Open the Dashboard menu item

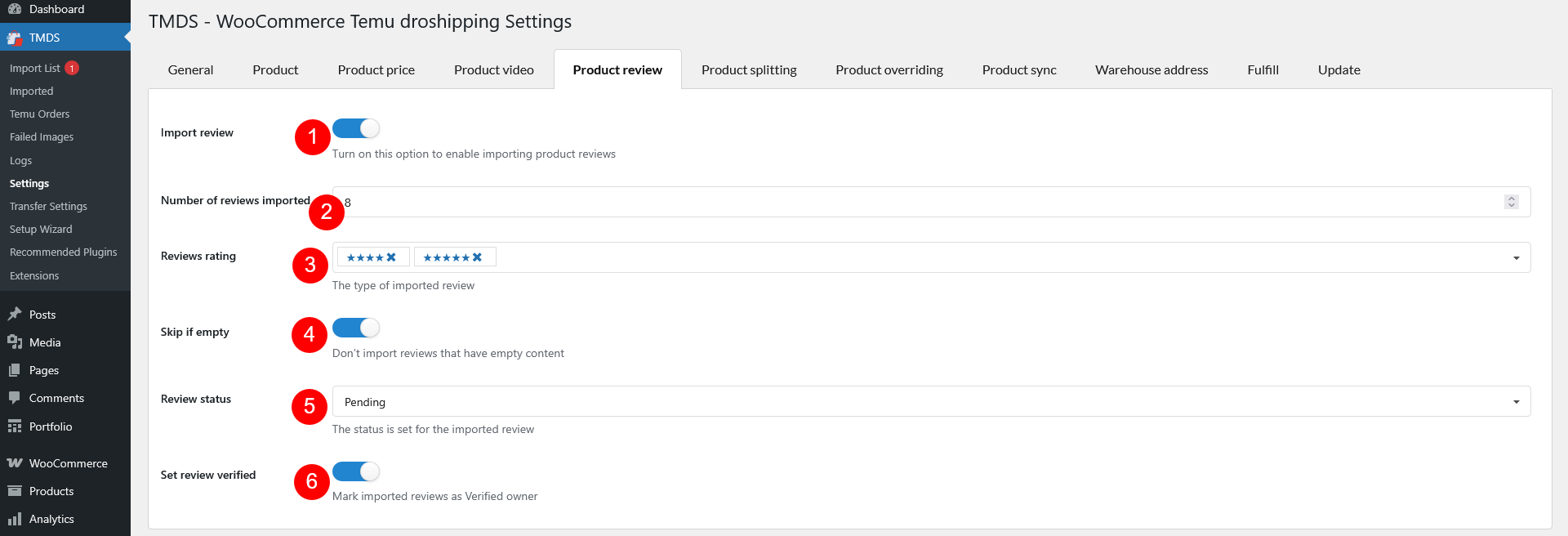coord(65,10)
